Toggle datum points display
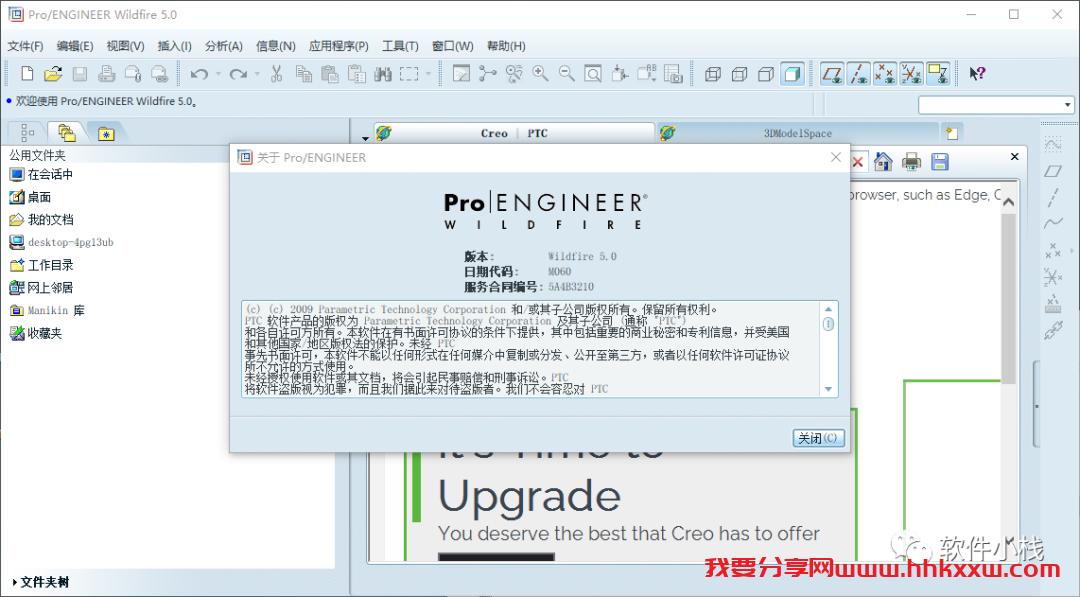Viewport: 1080px width, 597px height. click(x=884, y=74)
